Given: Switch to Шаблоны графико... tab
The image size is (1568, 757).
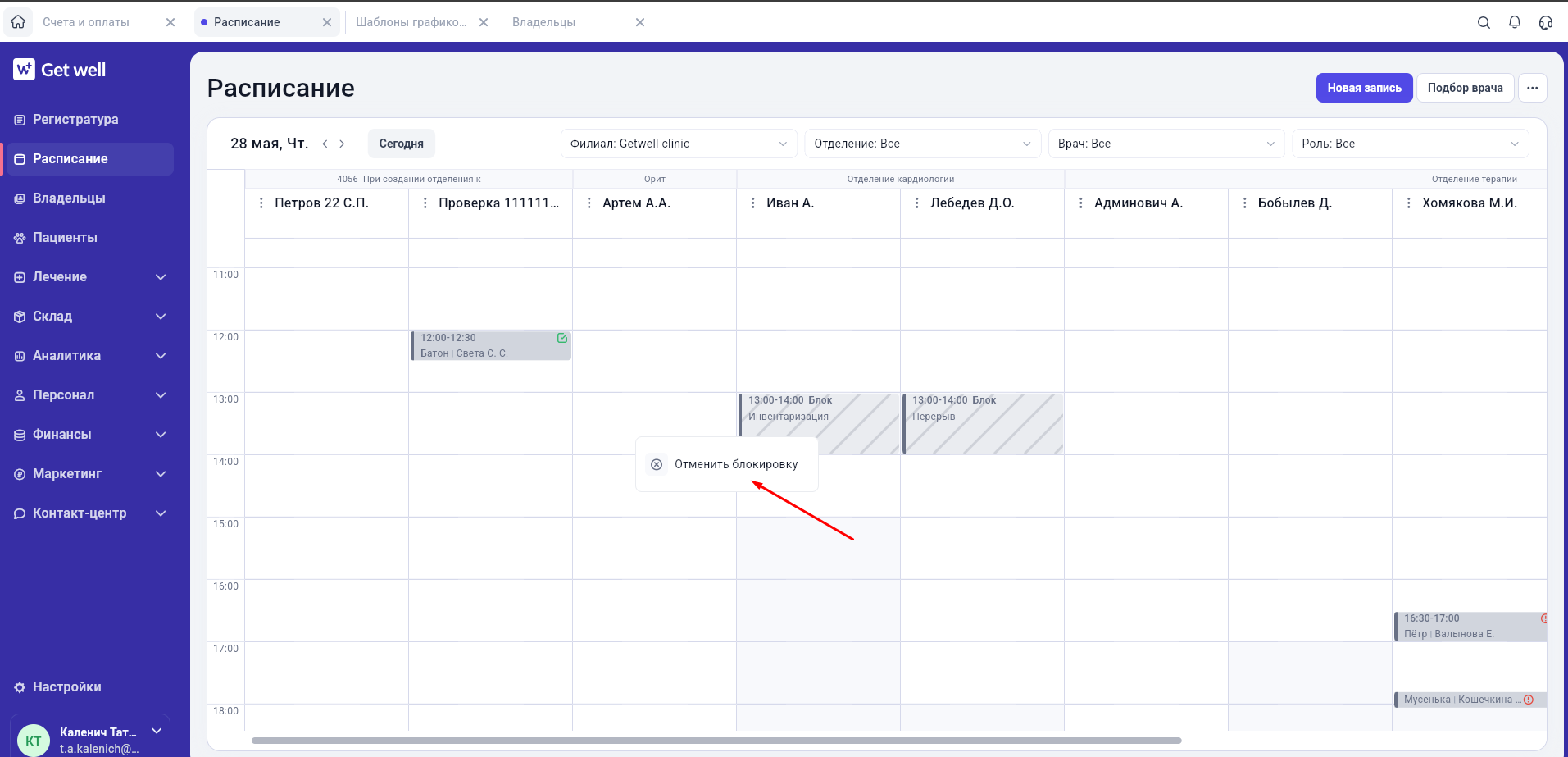Looking at the screenshot, I should (411, 23).
